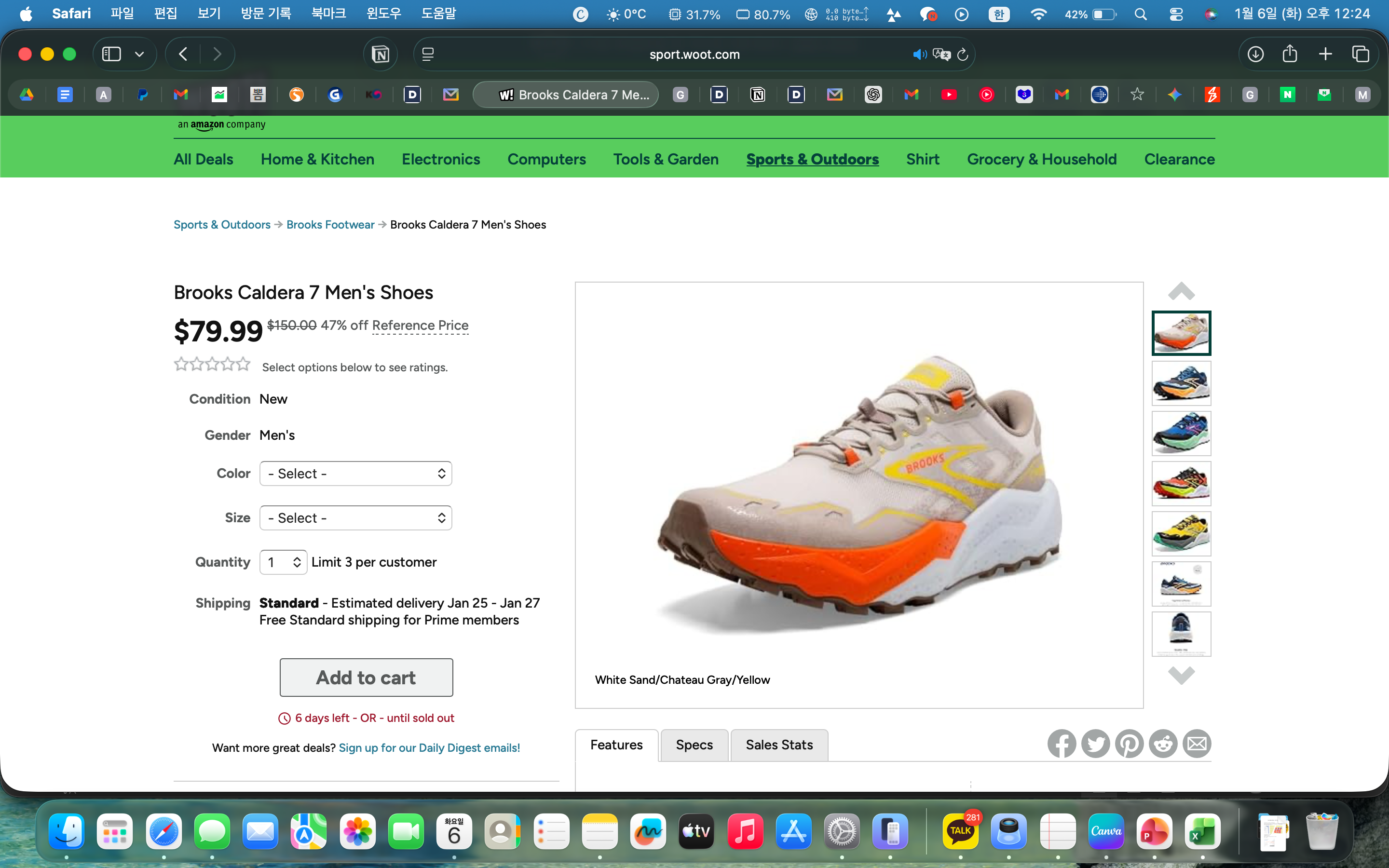Show Safari tab overview

point(1360,54)
